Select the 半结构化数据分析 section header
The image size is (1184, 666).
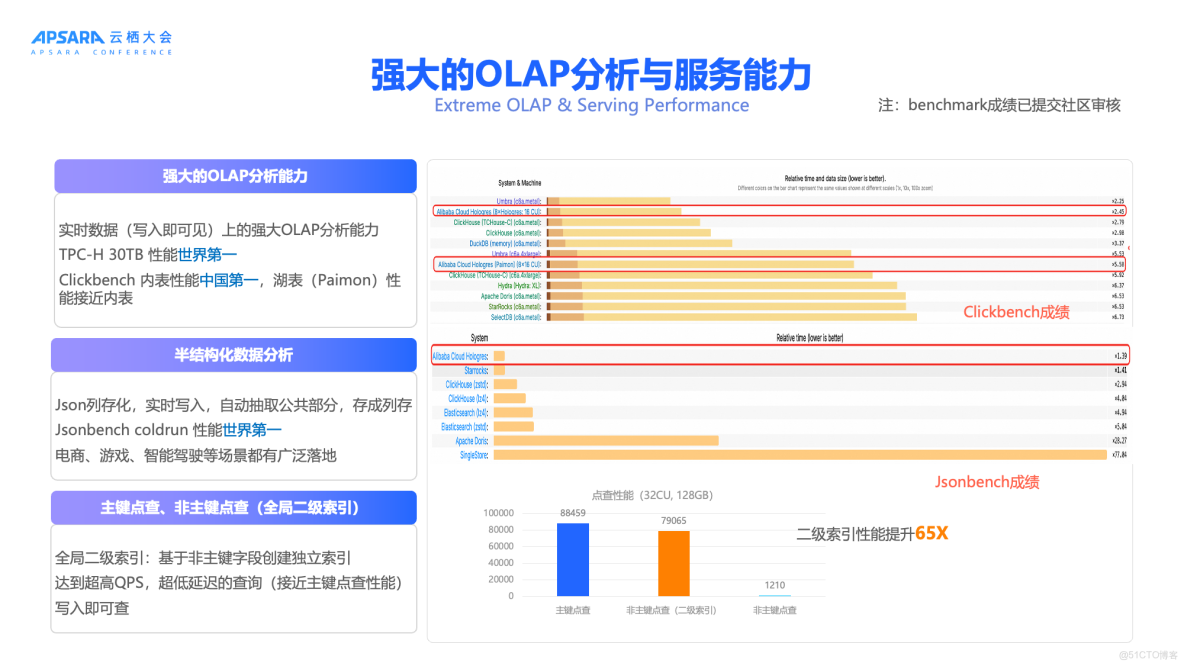coord(233,355)
